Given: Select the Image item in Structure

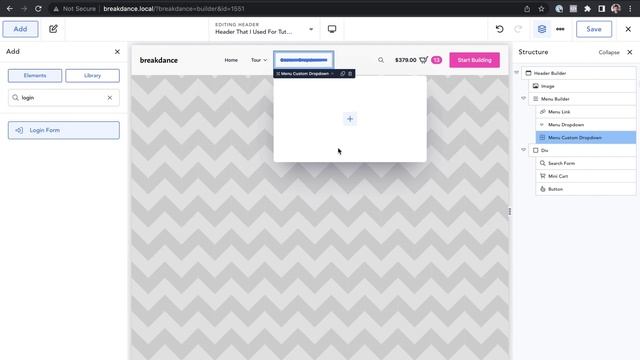Looking at the screenshot, I should tap(582, 86).
